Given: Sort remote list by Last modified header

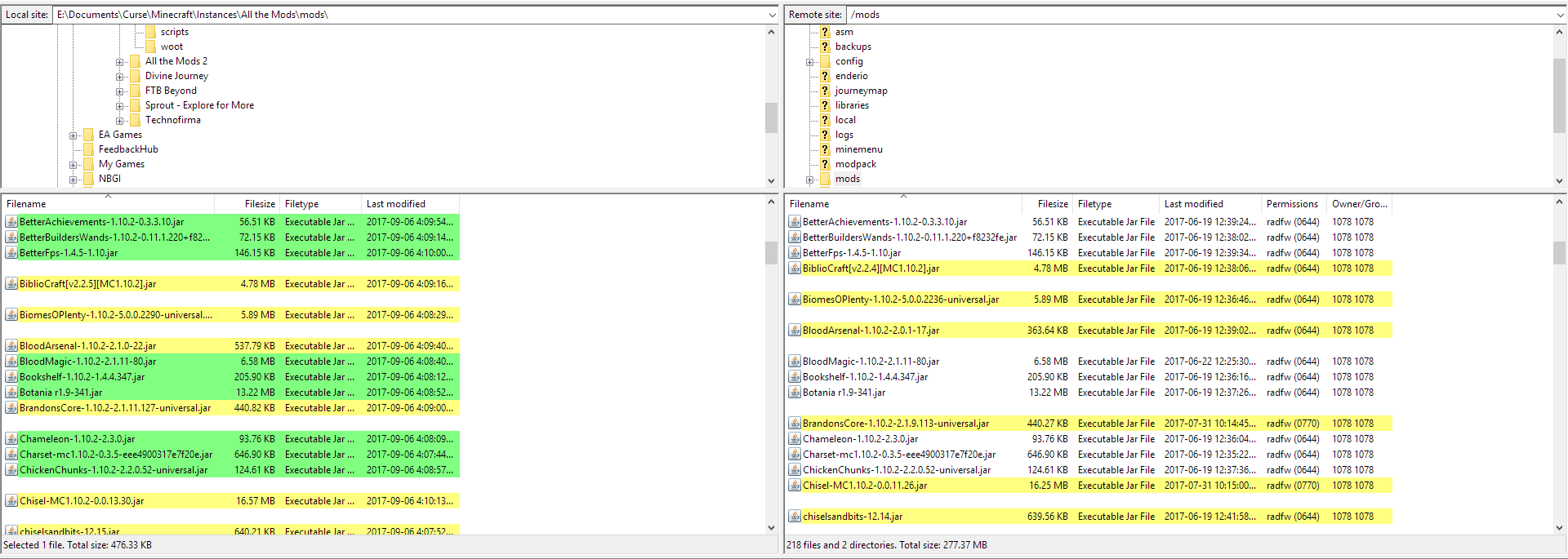Looking at the screenshot, I should tap(1193, 204).
